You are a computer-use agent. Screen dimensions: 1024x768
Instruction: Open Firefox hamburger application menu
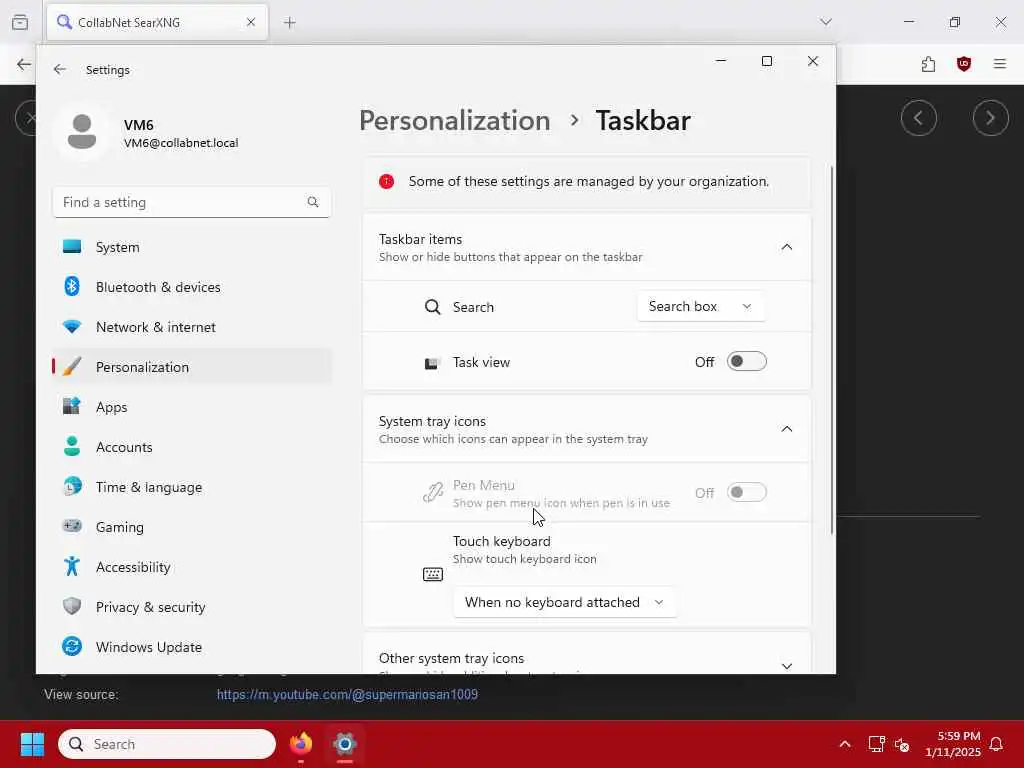click(x=1000, y=64)
